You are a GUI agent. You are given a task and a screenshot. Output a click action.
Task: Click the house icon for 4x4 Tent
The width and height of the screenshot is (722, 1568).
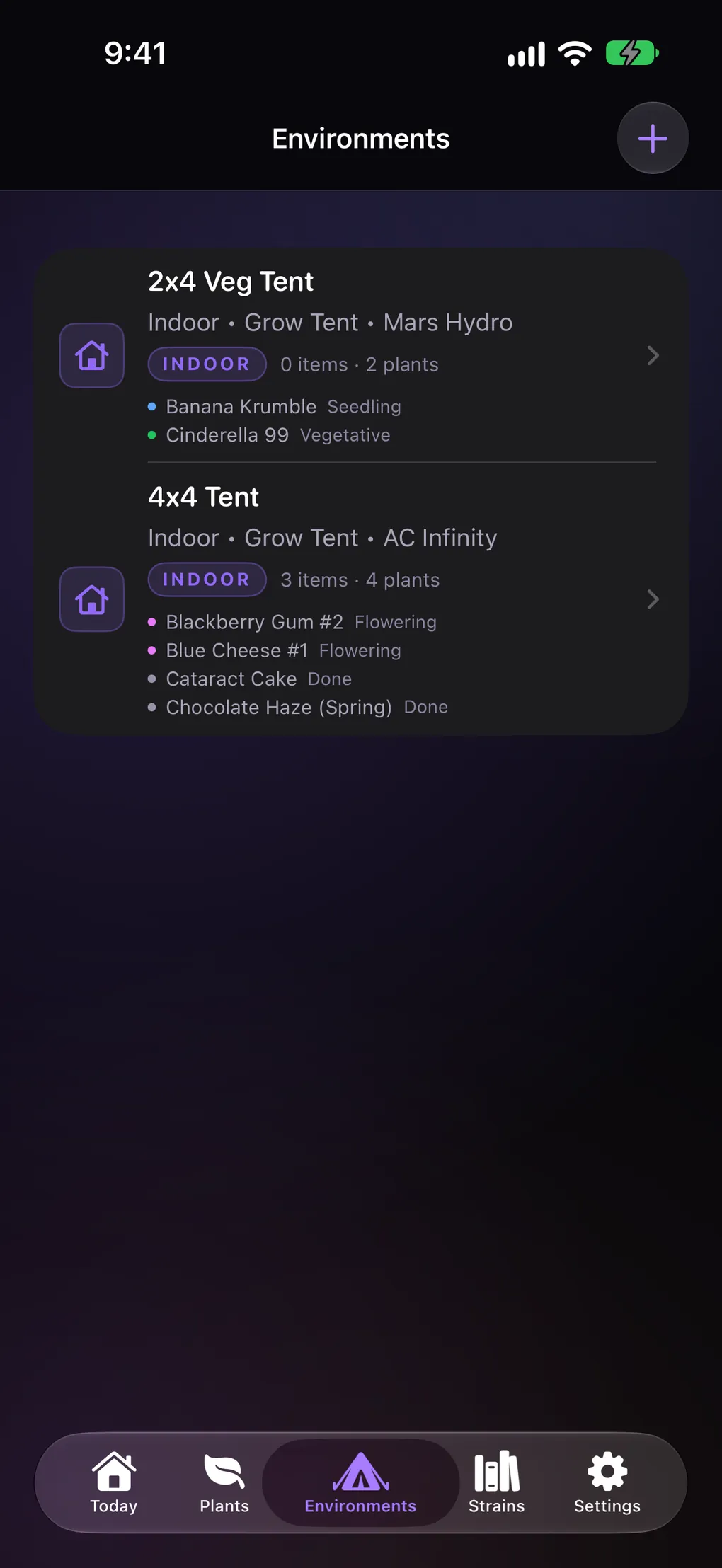(92, 599)
